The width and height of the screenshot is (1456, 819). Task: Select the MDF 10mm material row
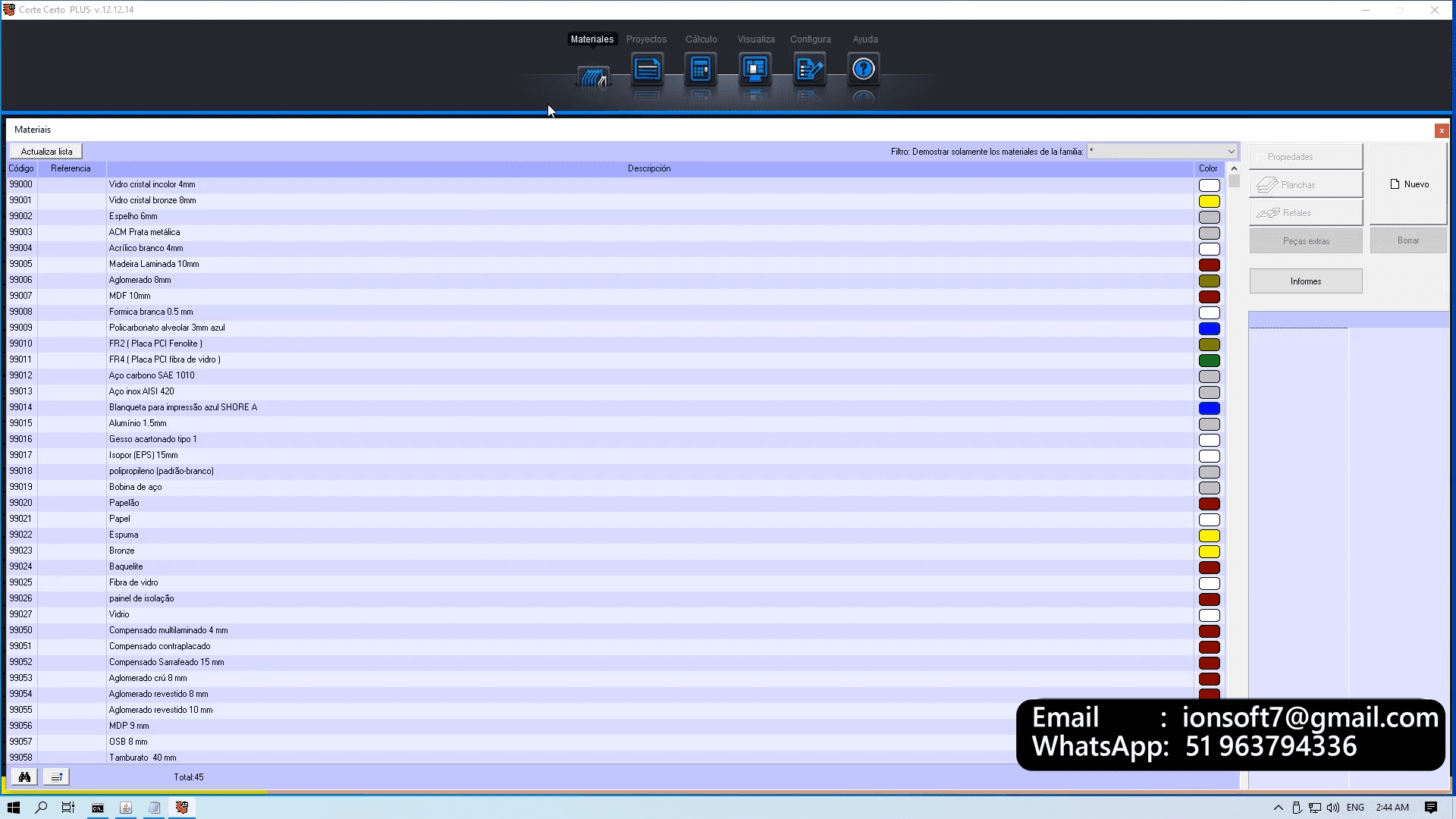[130, 296]
